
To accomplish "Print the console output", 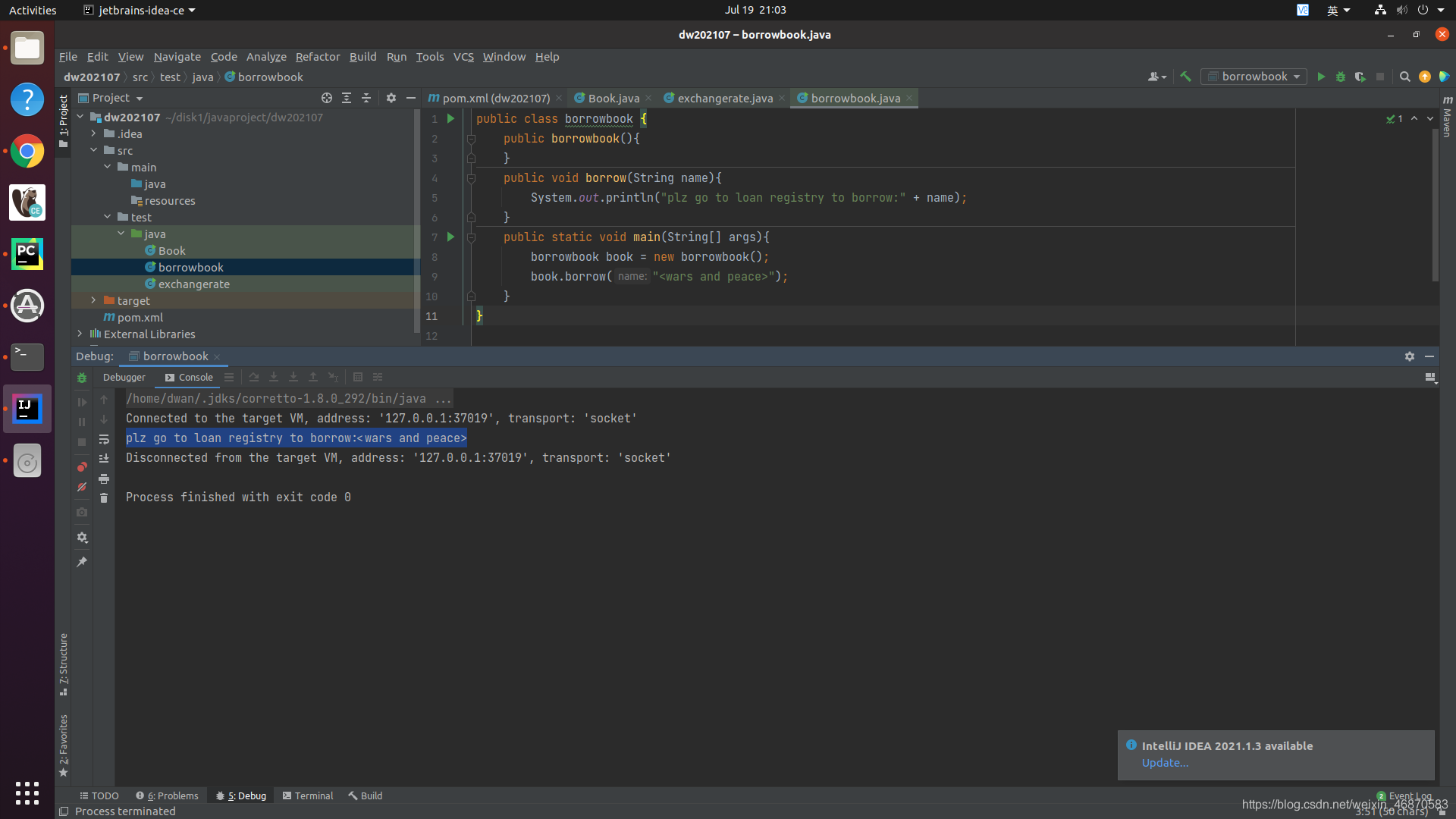I will point(104,479).
